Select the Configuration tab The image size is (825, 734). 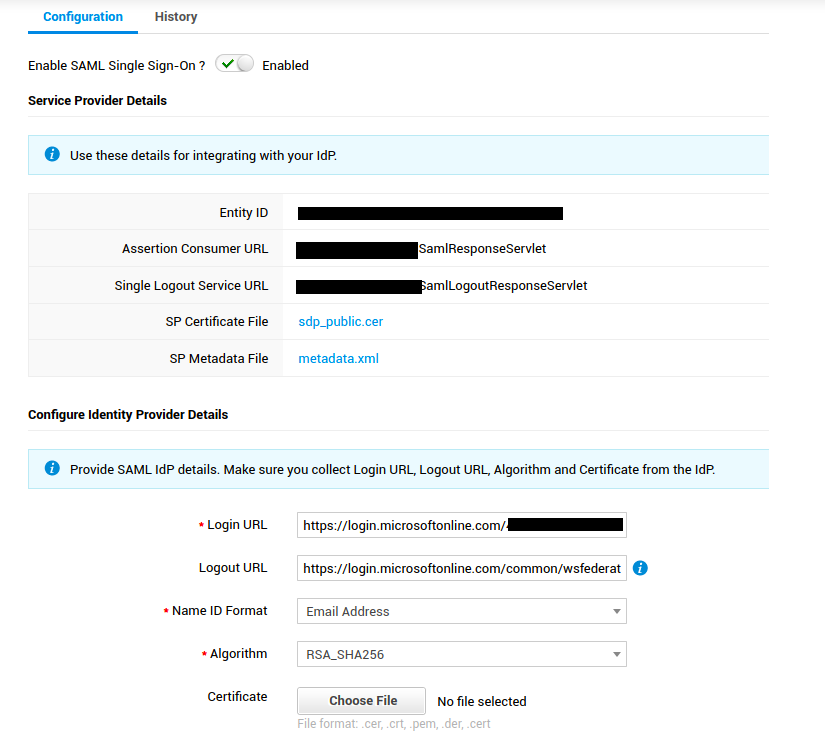83,17
